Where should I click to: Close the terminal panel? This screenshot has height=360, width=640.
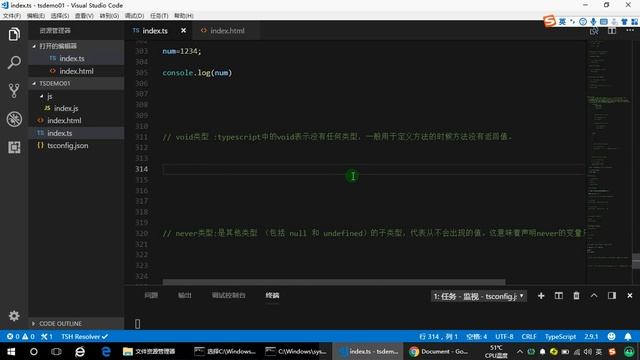tap(629, 296)
